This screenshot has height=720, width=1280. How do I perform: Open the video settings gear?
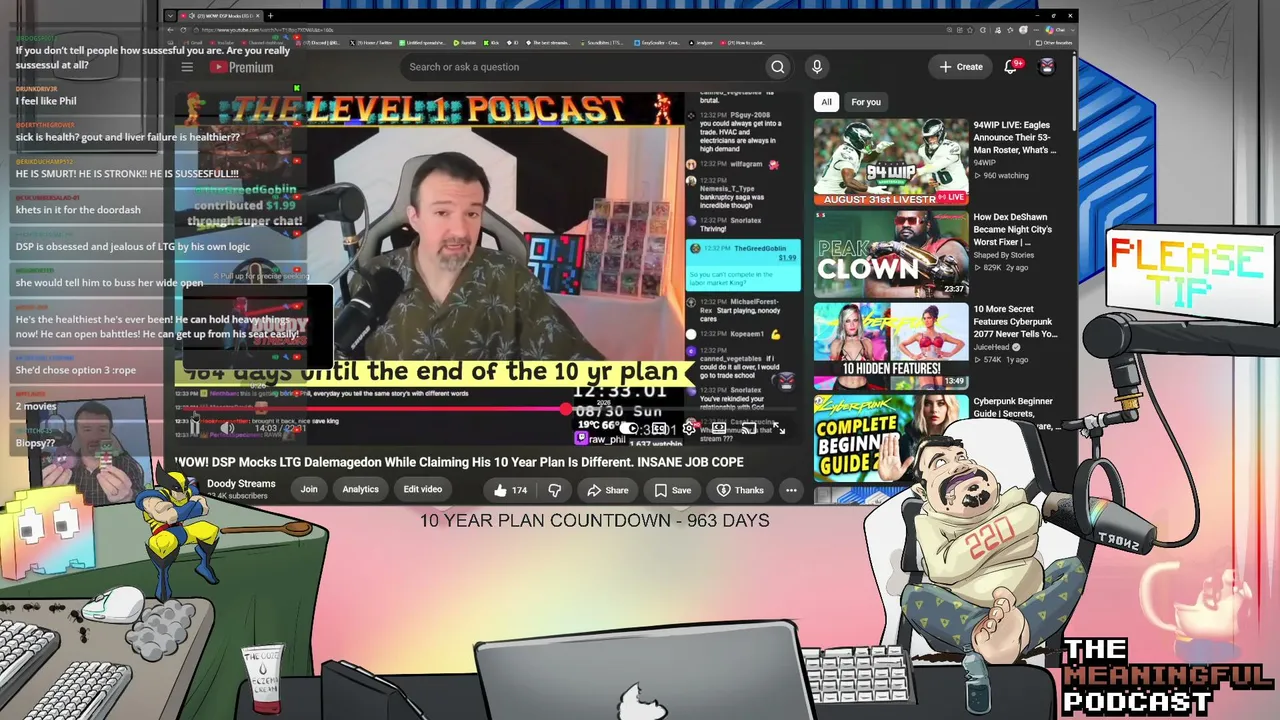pyautogui.click(x=689, y=428)
